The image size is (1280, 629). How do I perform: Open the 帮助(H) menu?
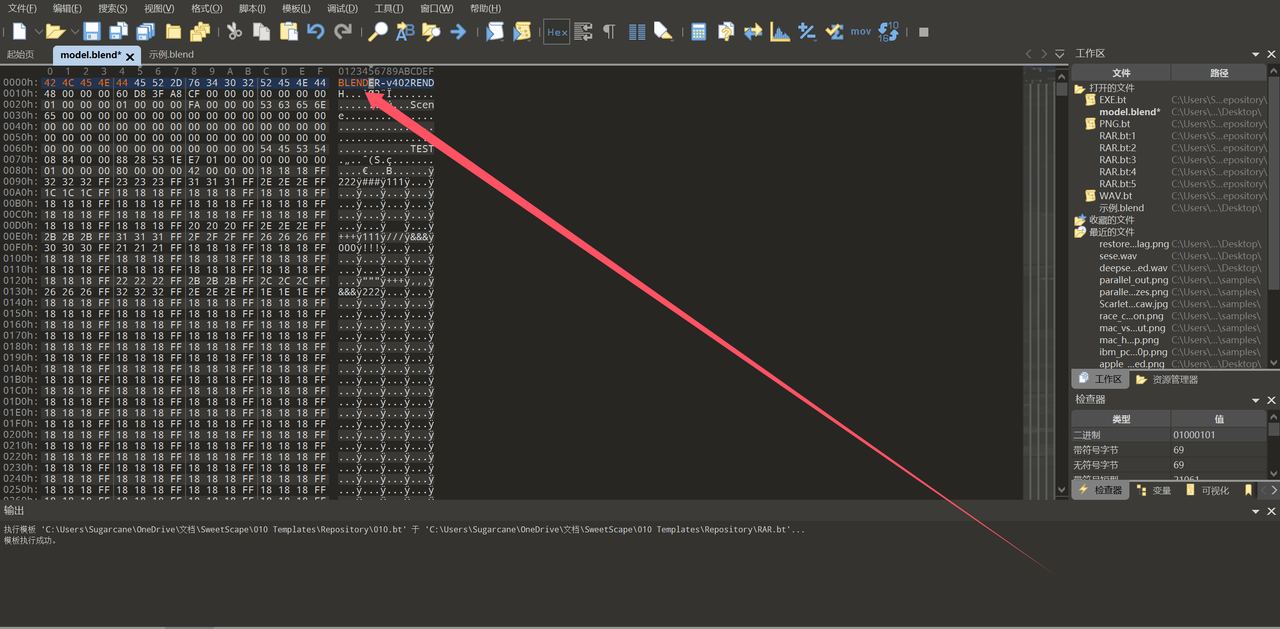point(486,8)
